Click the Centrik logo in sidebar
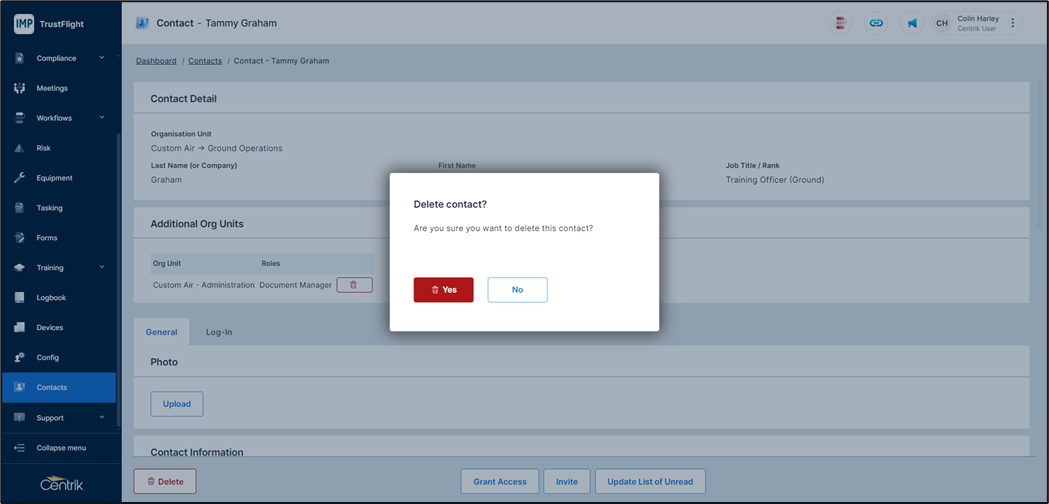This screenshot has width=1049, height=504. [x=62, y=483]
